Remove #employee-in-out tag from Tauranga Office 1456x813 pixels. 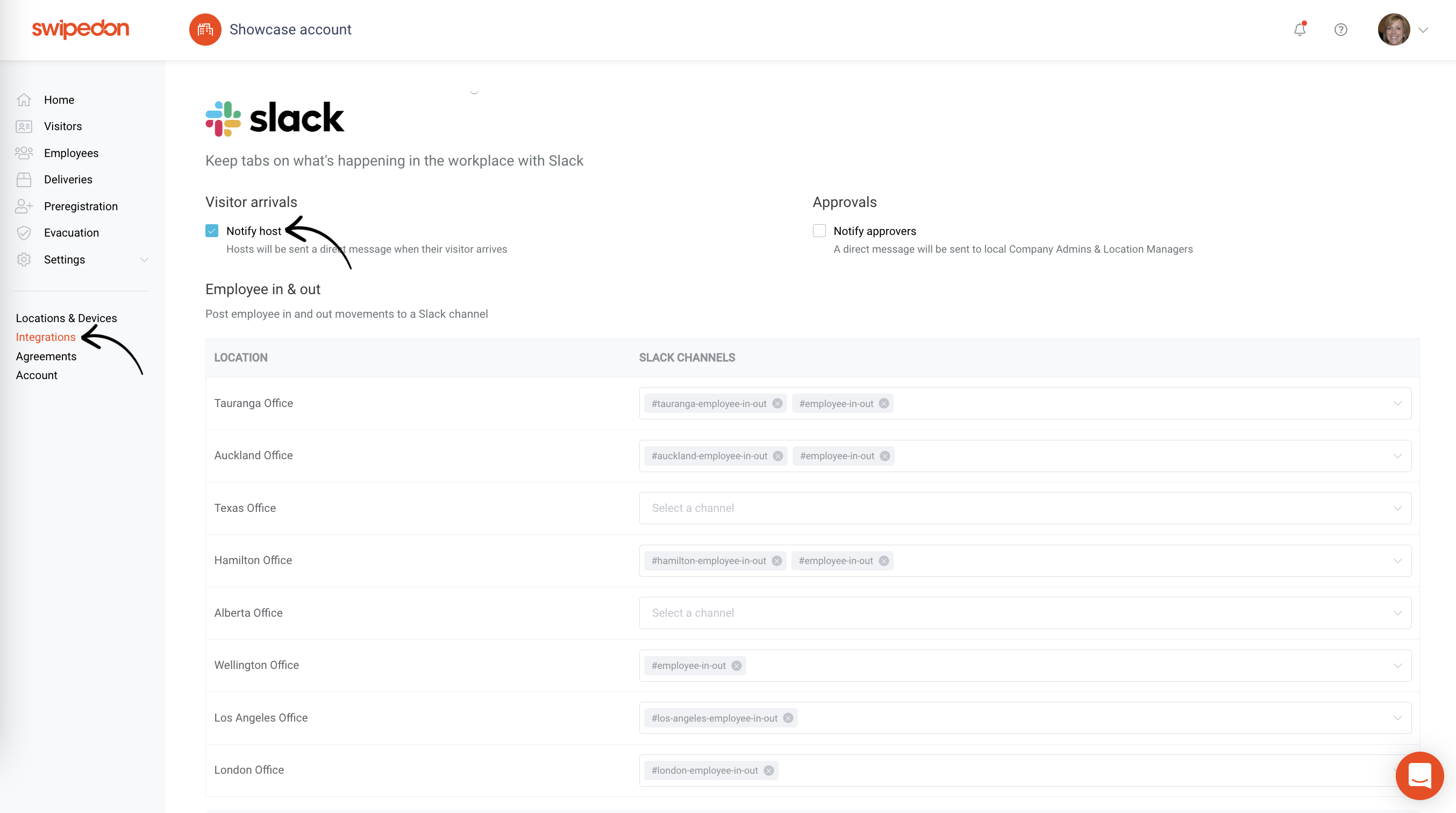(883, 403)
